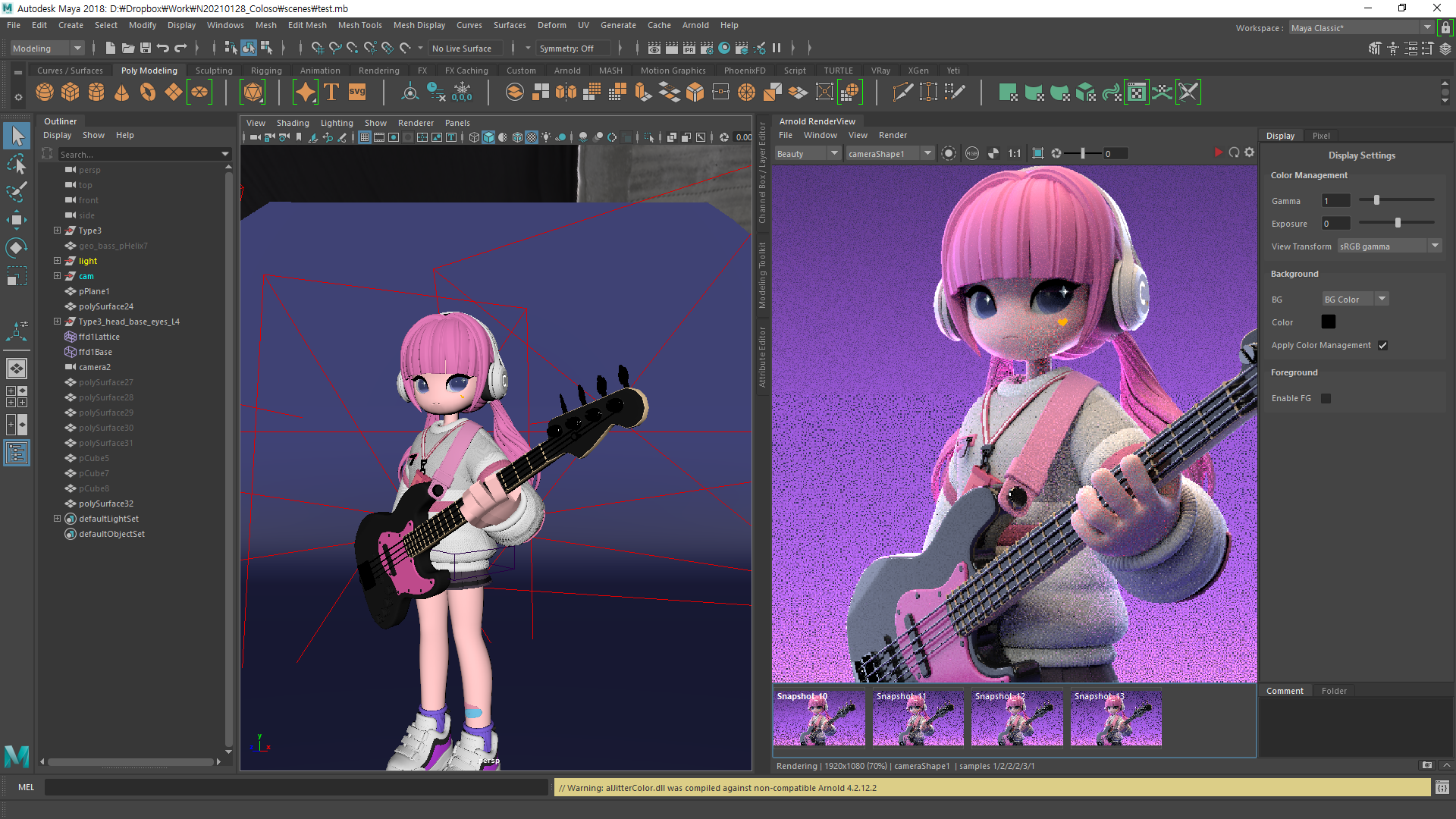
Task: Open the Snapshot 10 thumbnail
Action: [819, 717]
